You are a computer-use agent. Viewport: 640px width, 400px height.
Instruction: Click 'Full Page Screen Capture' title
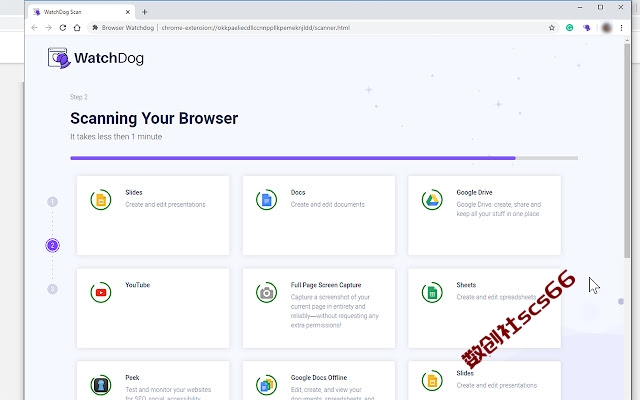326,285
